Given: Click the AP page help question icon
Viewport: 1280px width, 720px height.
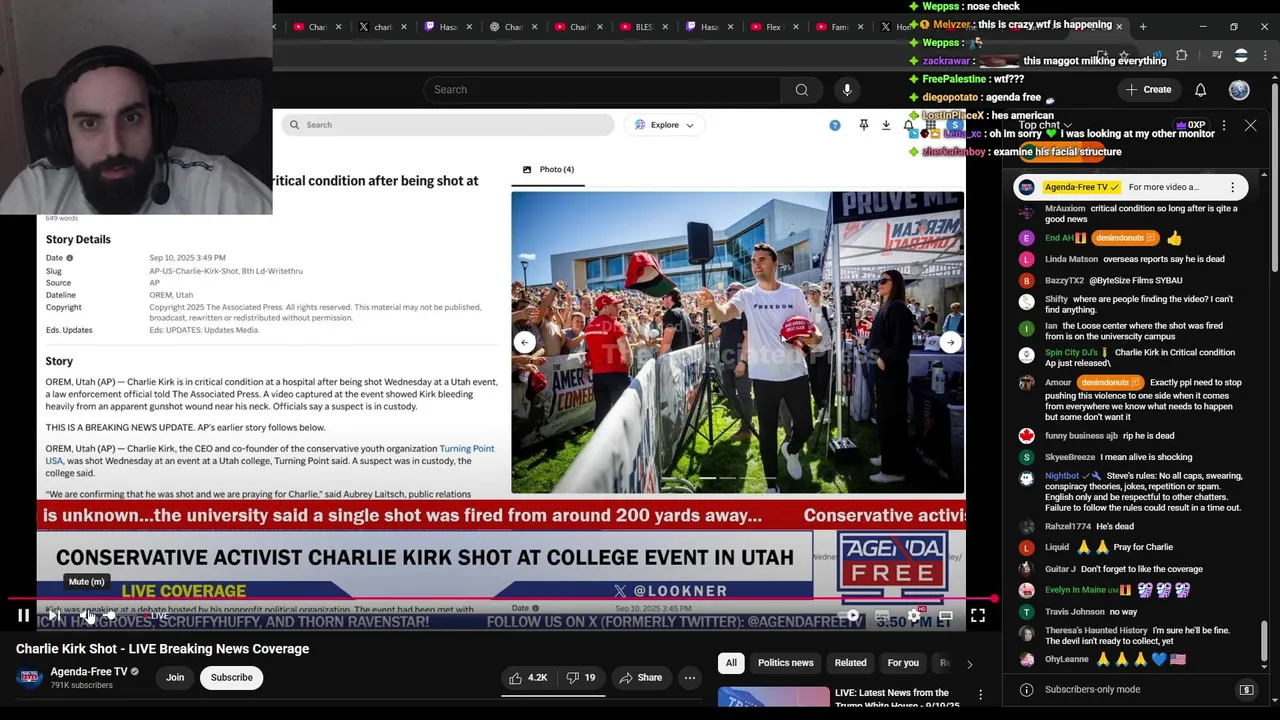Looking at the screenshot, I should (x=835, y=125).
